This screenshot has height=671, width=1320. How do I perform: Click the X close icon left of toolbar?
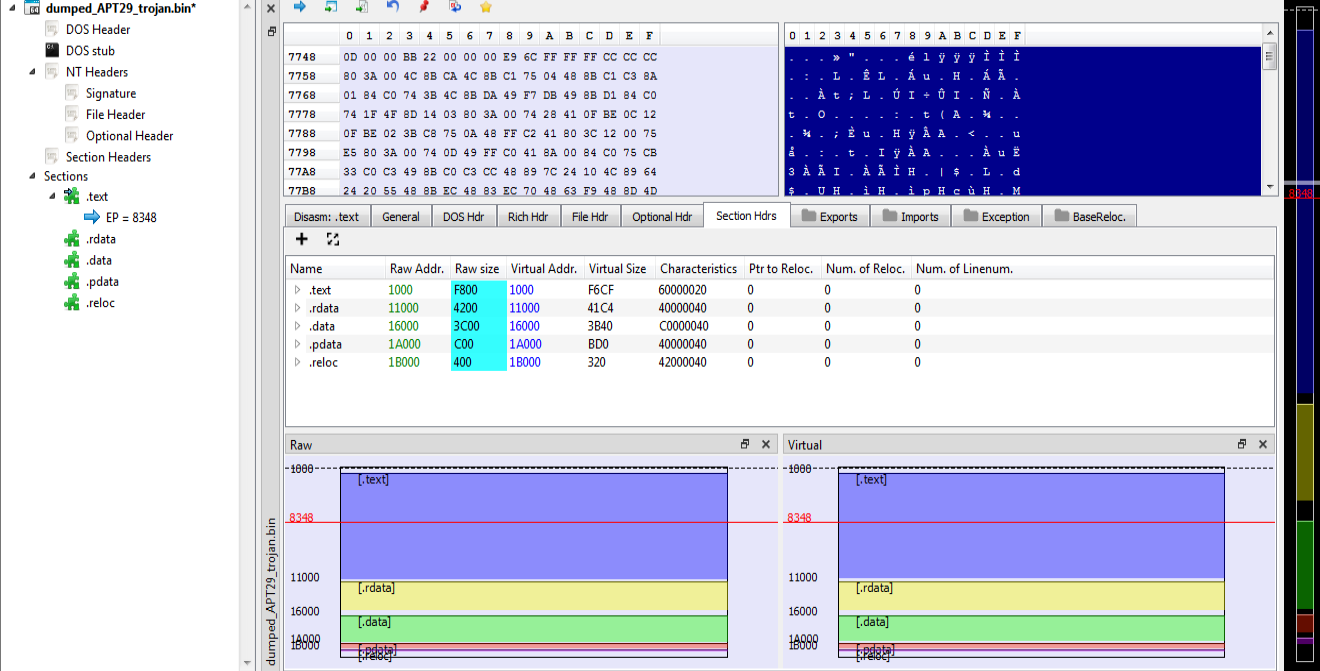pos(271,9)
